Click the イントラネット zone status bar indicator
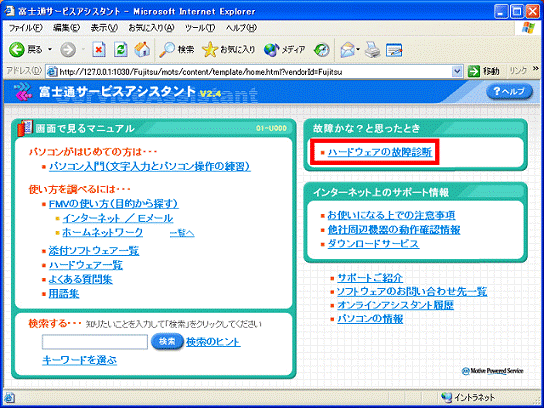The height and width of the screenshot is (408, 544). click(x=468, y=397)
